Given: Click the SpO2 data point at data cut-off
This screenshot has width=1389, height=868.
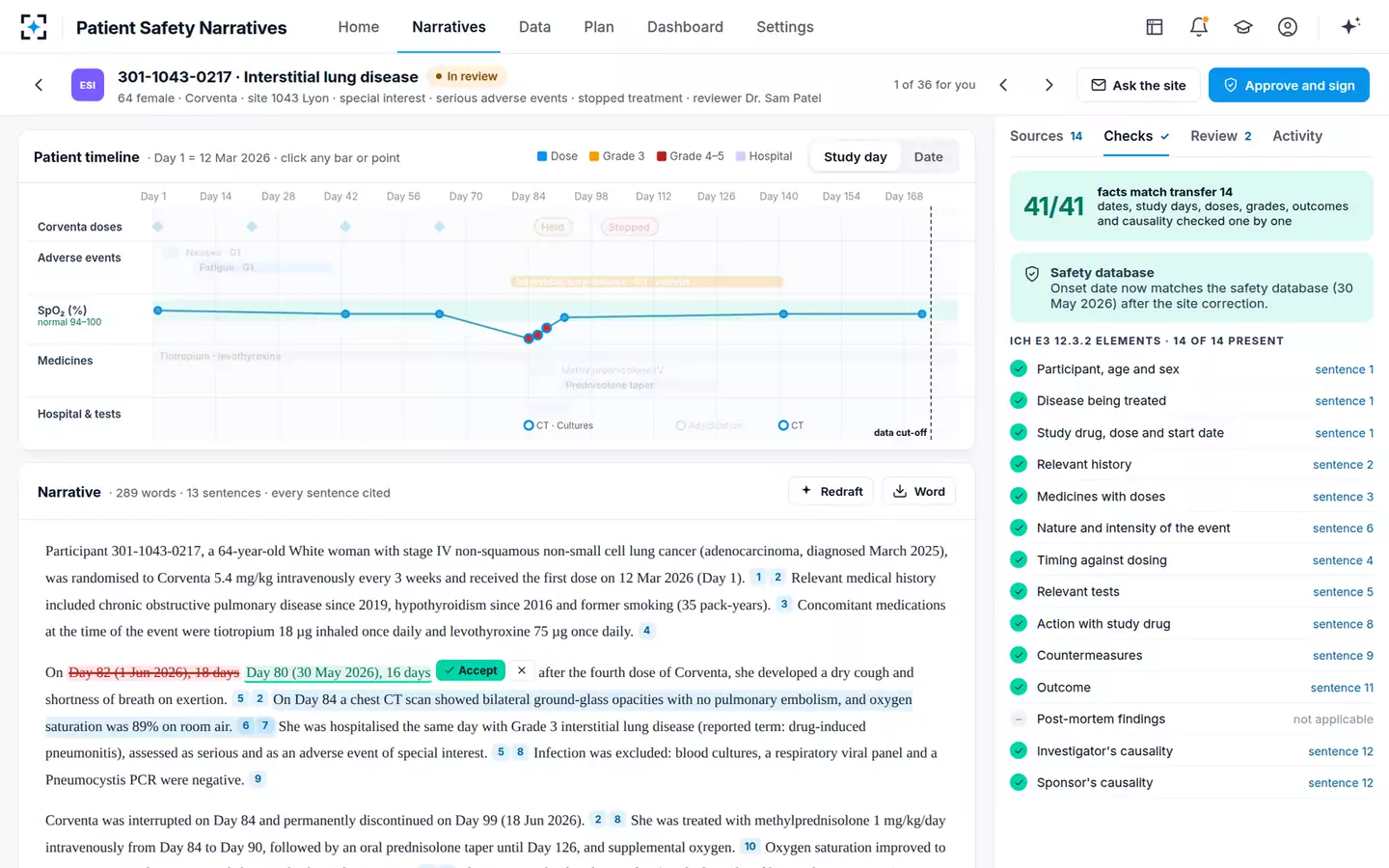Looking at the screenshot, I should pos(922,314).
